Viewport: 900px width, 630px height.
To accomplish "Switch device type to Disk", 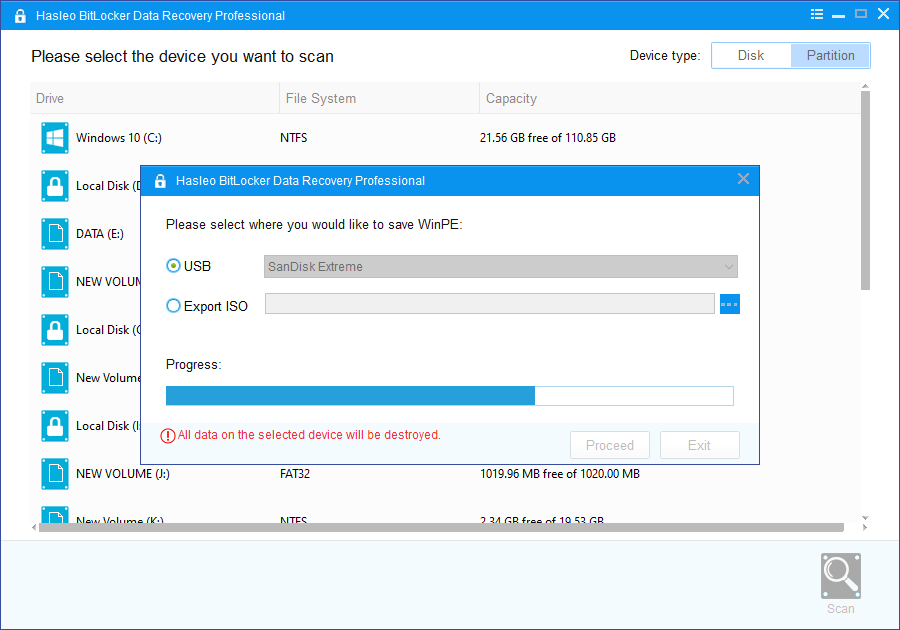I will [751, 56].
